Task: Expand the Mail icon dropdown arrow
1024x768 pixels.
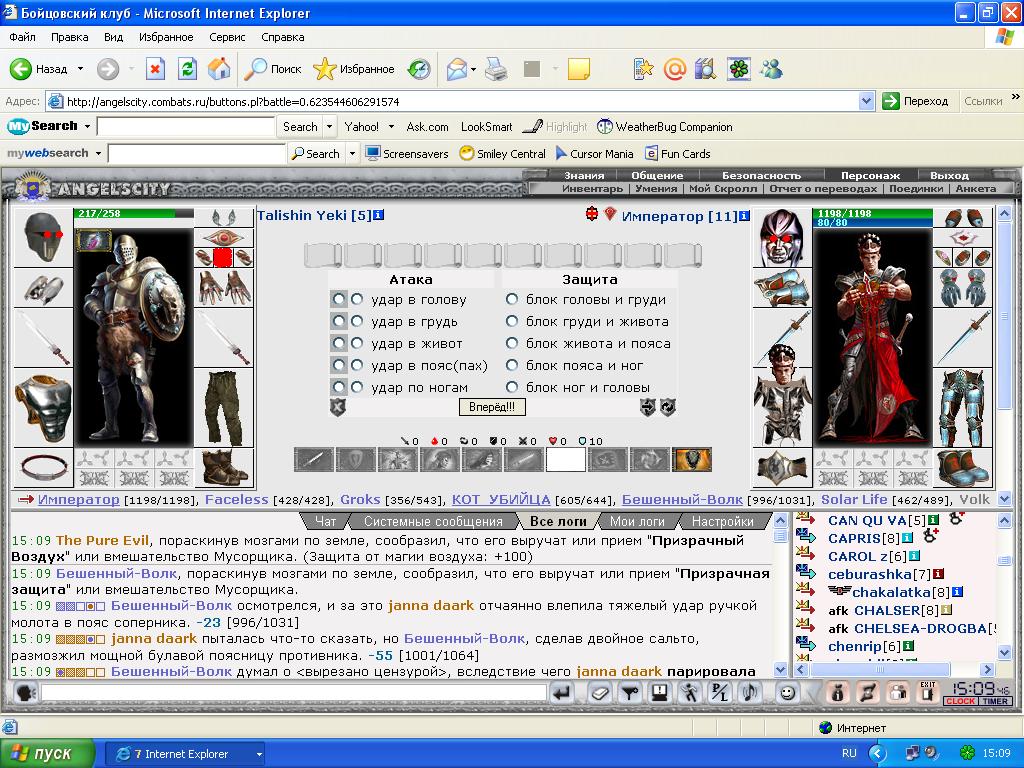Action: [x=473, y=69]
